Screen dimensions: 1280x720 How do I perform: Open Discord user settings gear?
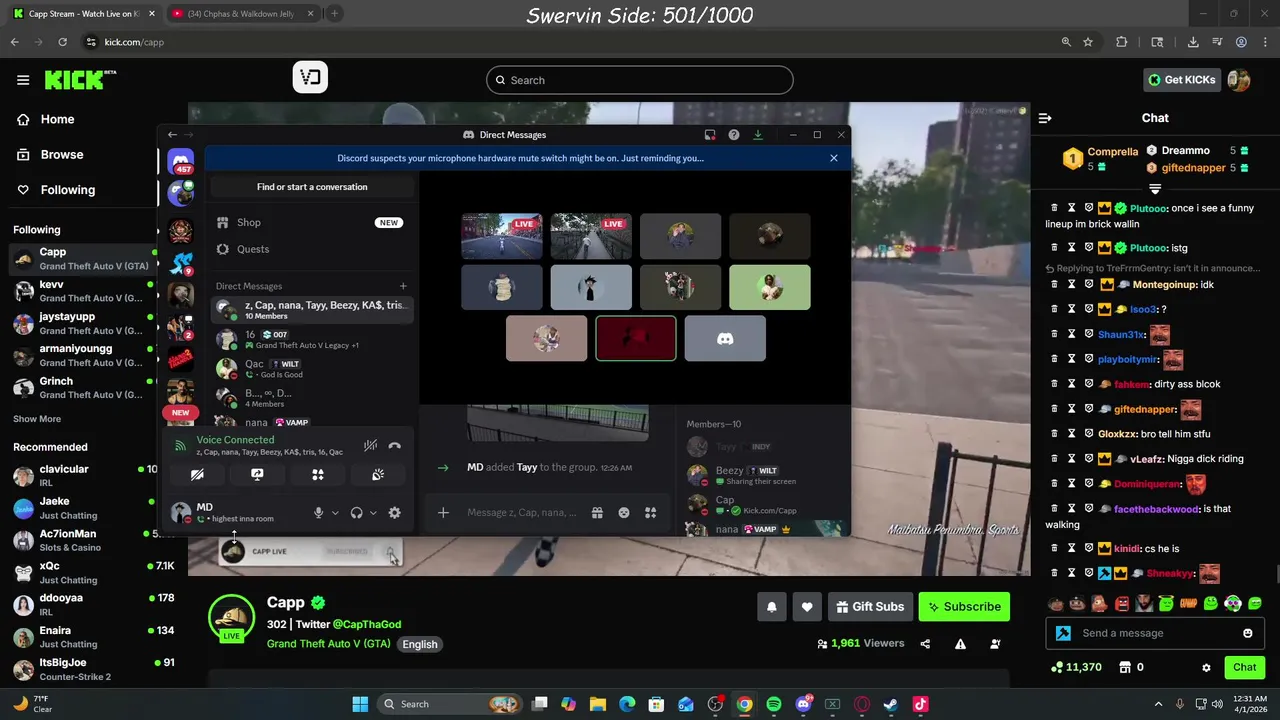tap(395, 513)
